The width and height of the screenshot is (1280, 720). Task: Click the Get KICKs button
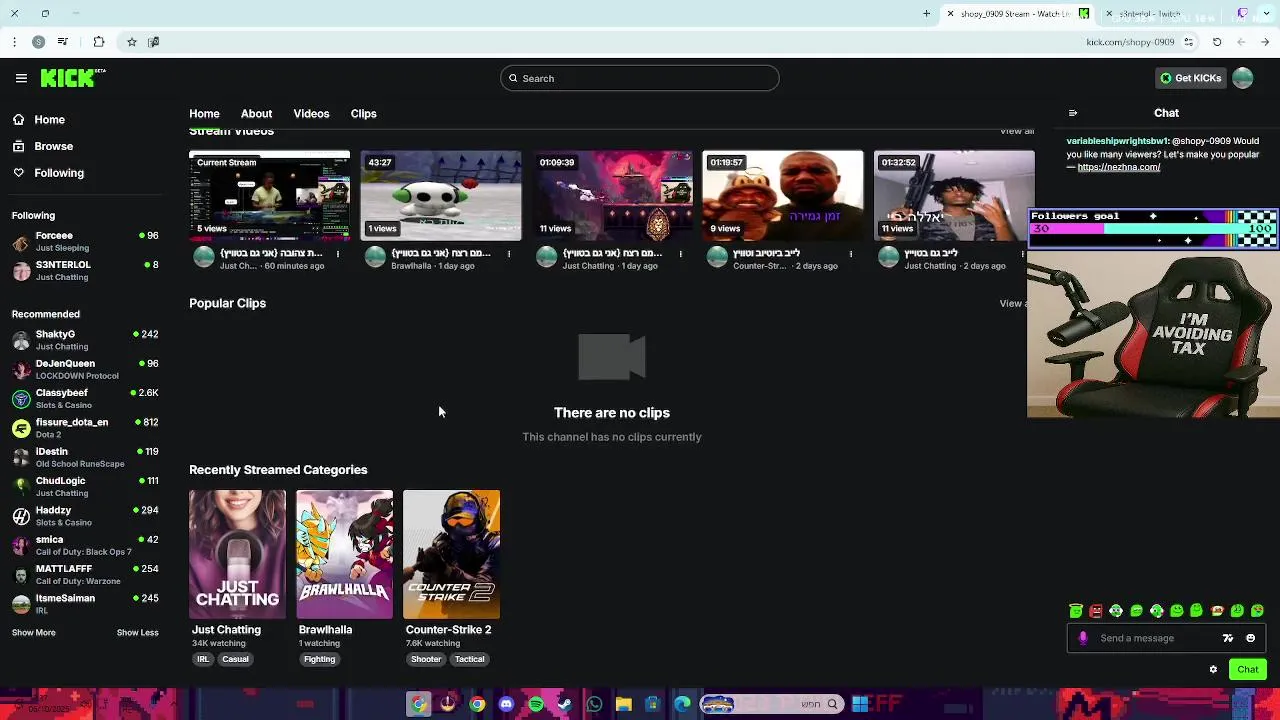[1190, 78]
